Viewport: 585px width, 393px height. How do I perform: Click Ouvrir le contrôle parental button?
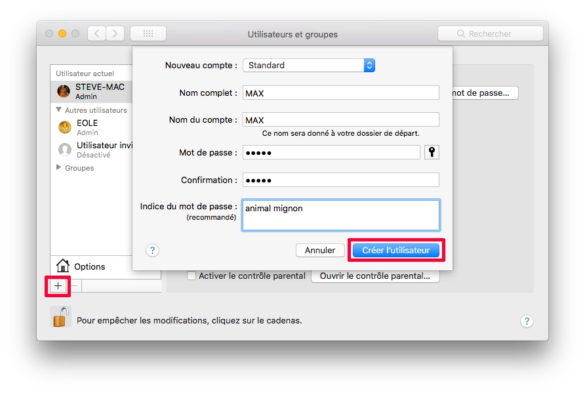375,276
